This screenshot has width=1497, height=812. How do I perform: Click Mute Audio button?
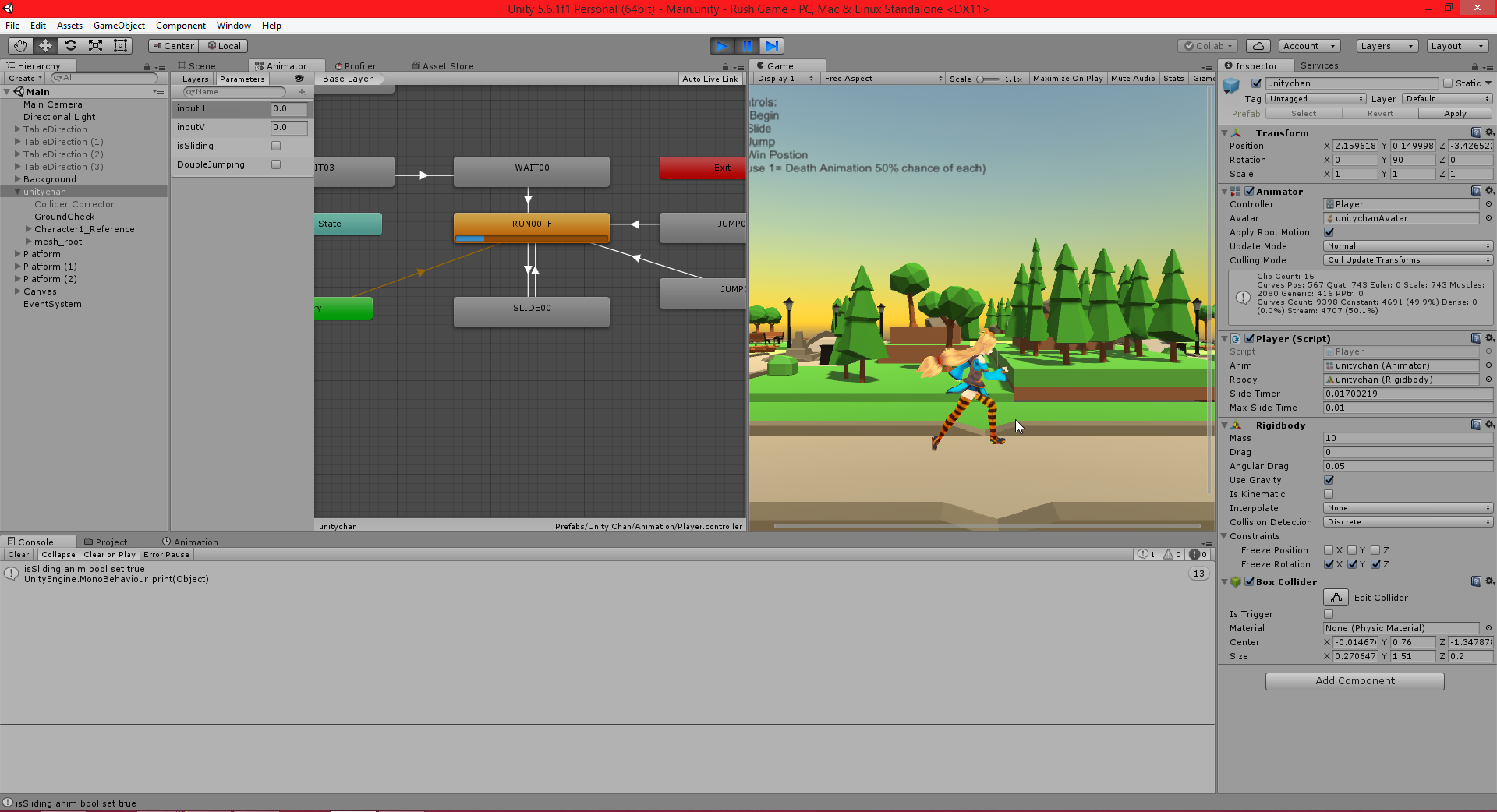point(1133,79)
